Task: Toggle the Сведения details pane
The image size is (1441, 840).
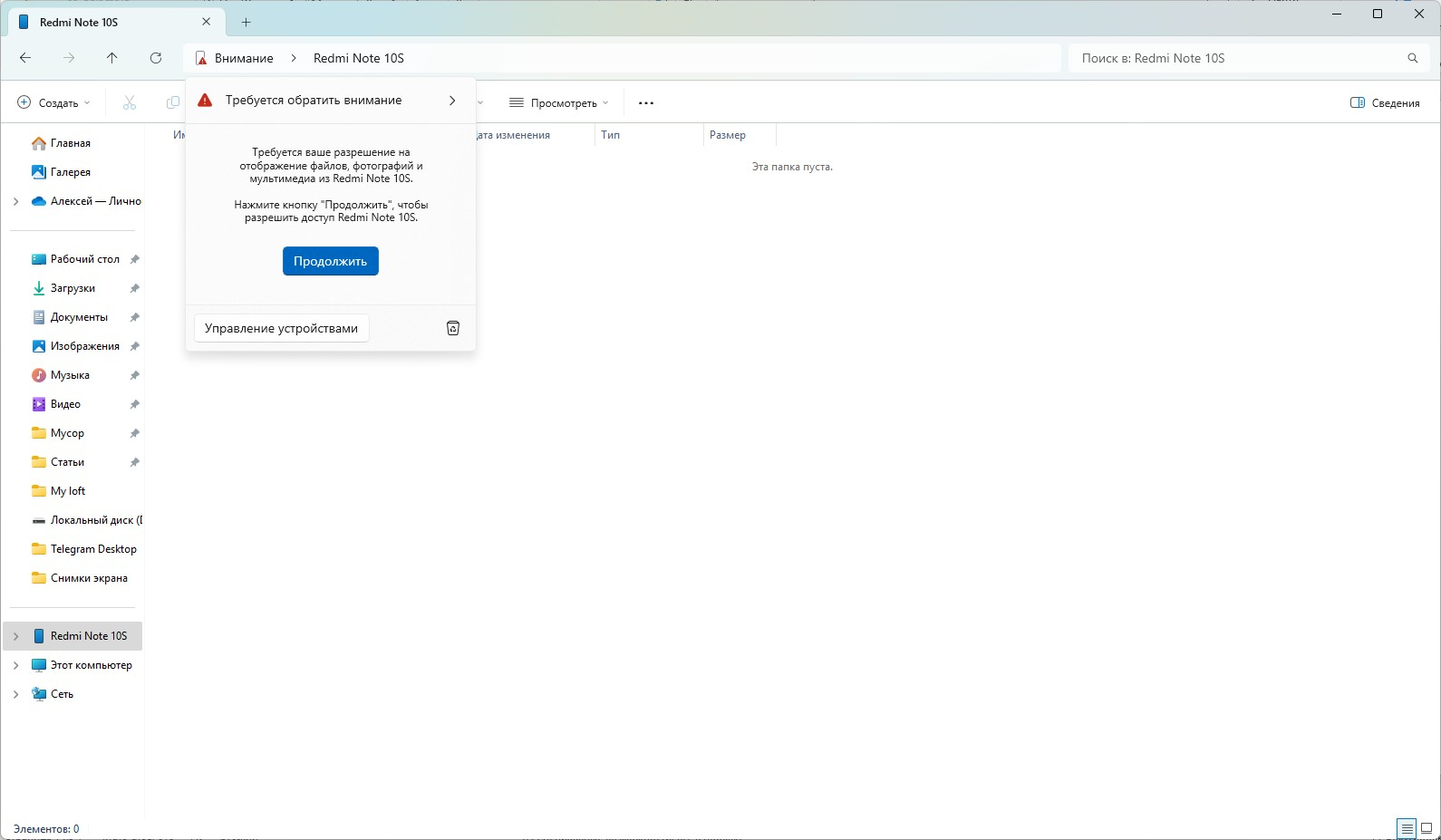Action: (1385, 103)
